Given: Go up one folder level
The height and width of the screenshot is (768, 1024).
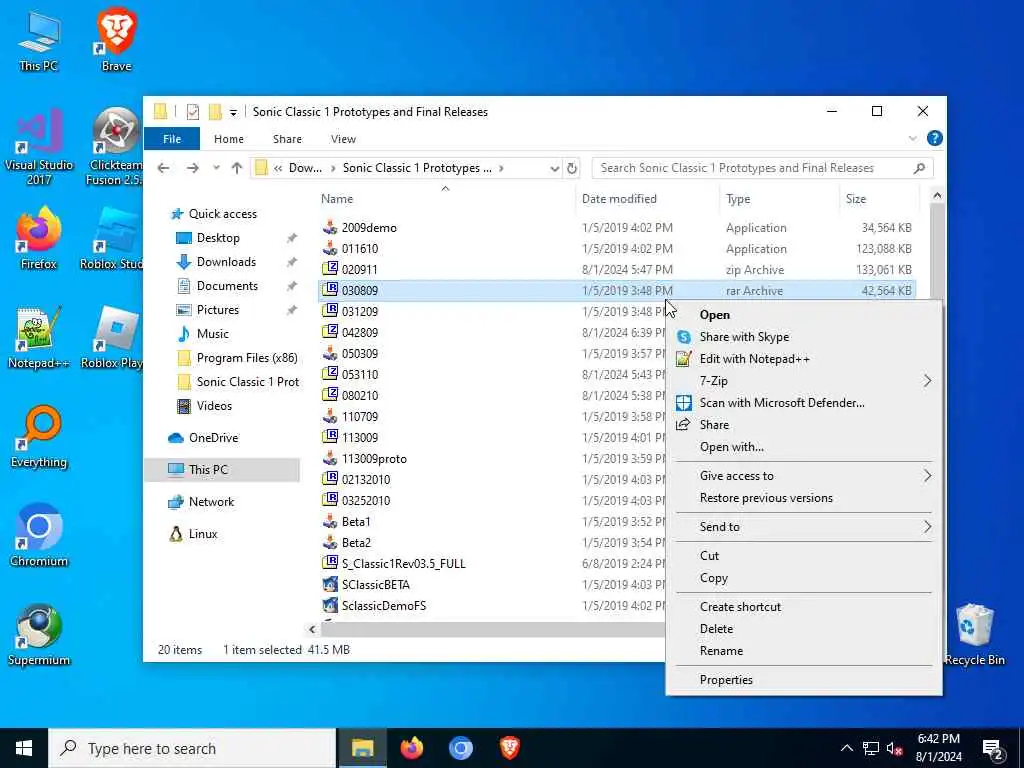Looking at the screenshot, I should [237, 168].
